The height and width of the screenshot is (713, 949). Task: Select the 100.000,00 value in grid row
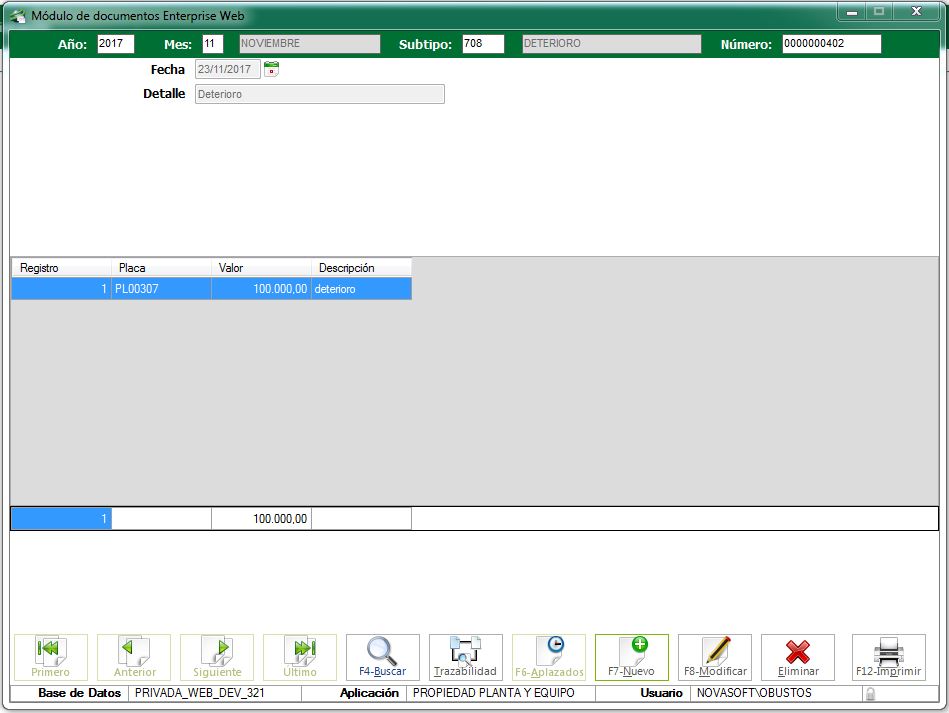click(x=261, y=289)
